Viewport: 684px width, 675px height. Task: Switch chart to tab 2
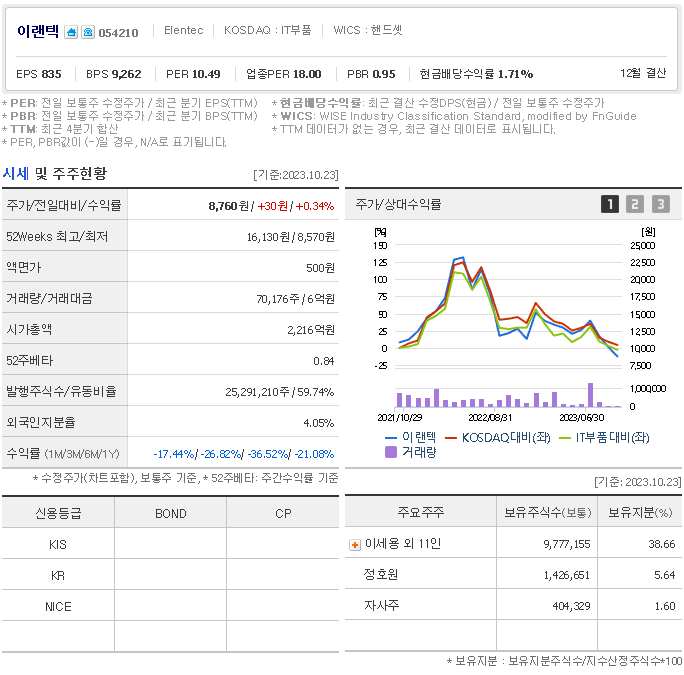635,204
